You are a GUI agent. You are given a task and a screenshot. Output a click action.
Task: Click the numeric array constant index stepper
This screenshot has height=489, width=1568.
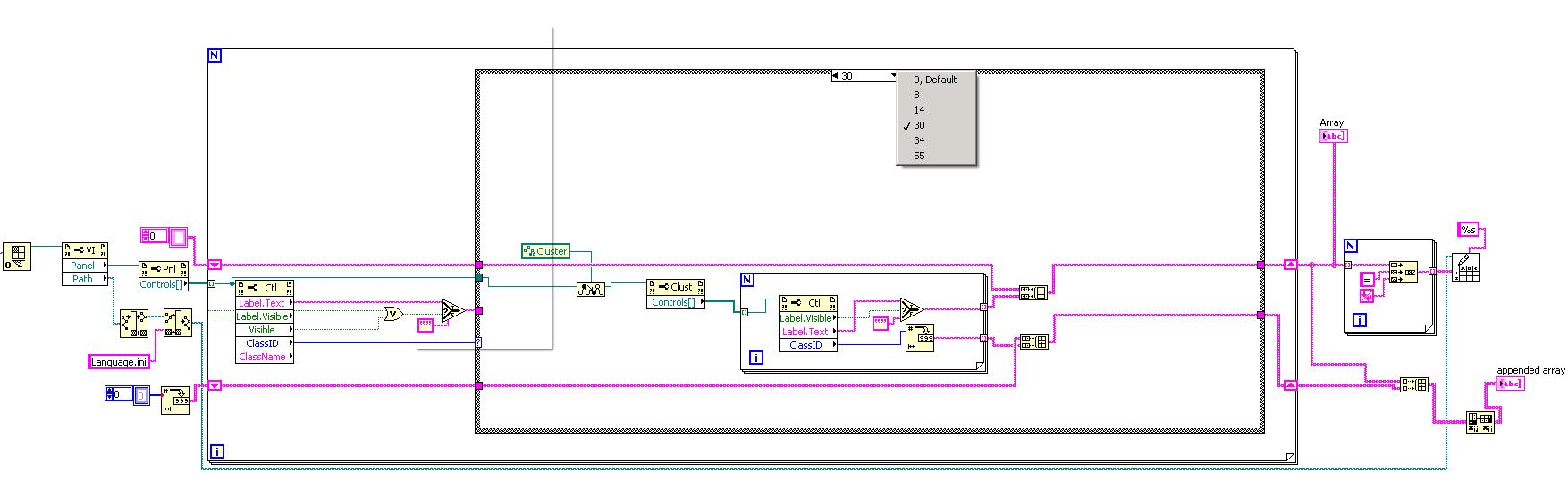coord(110,394)
